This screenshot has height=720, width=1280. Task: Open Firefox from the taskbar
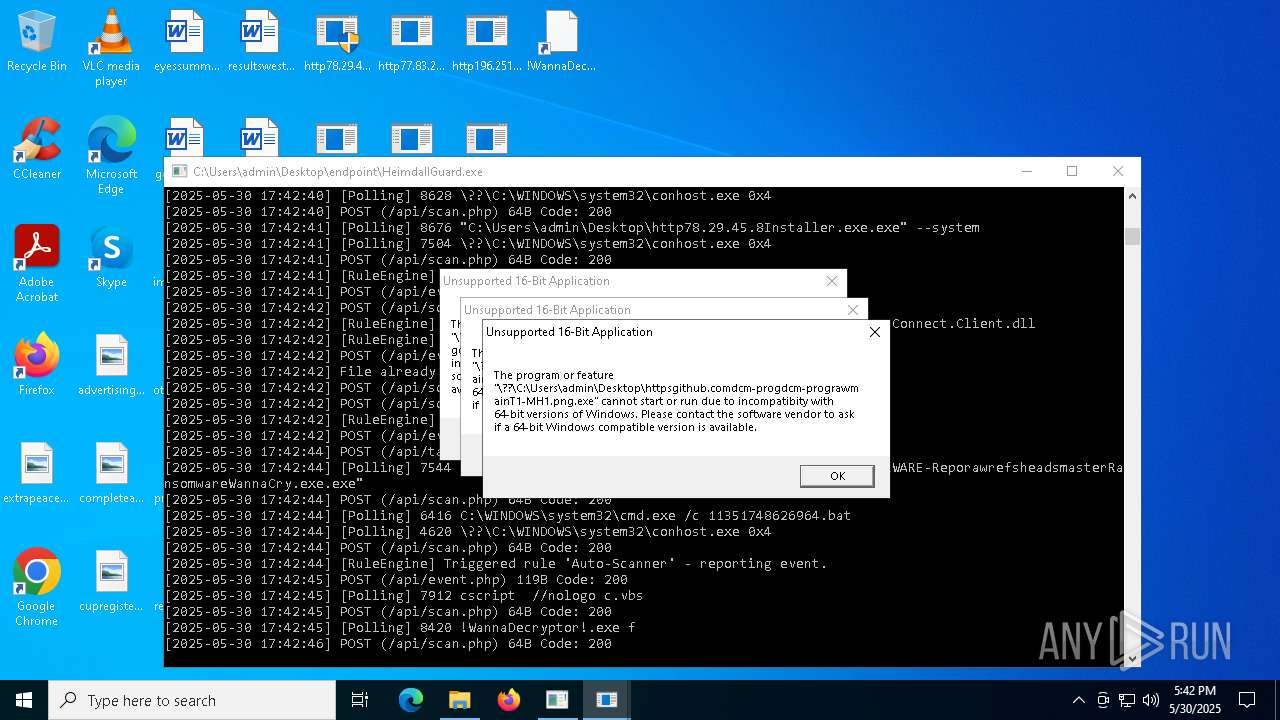click(x=508, y=700)
